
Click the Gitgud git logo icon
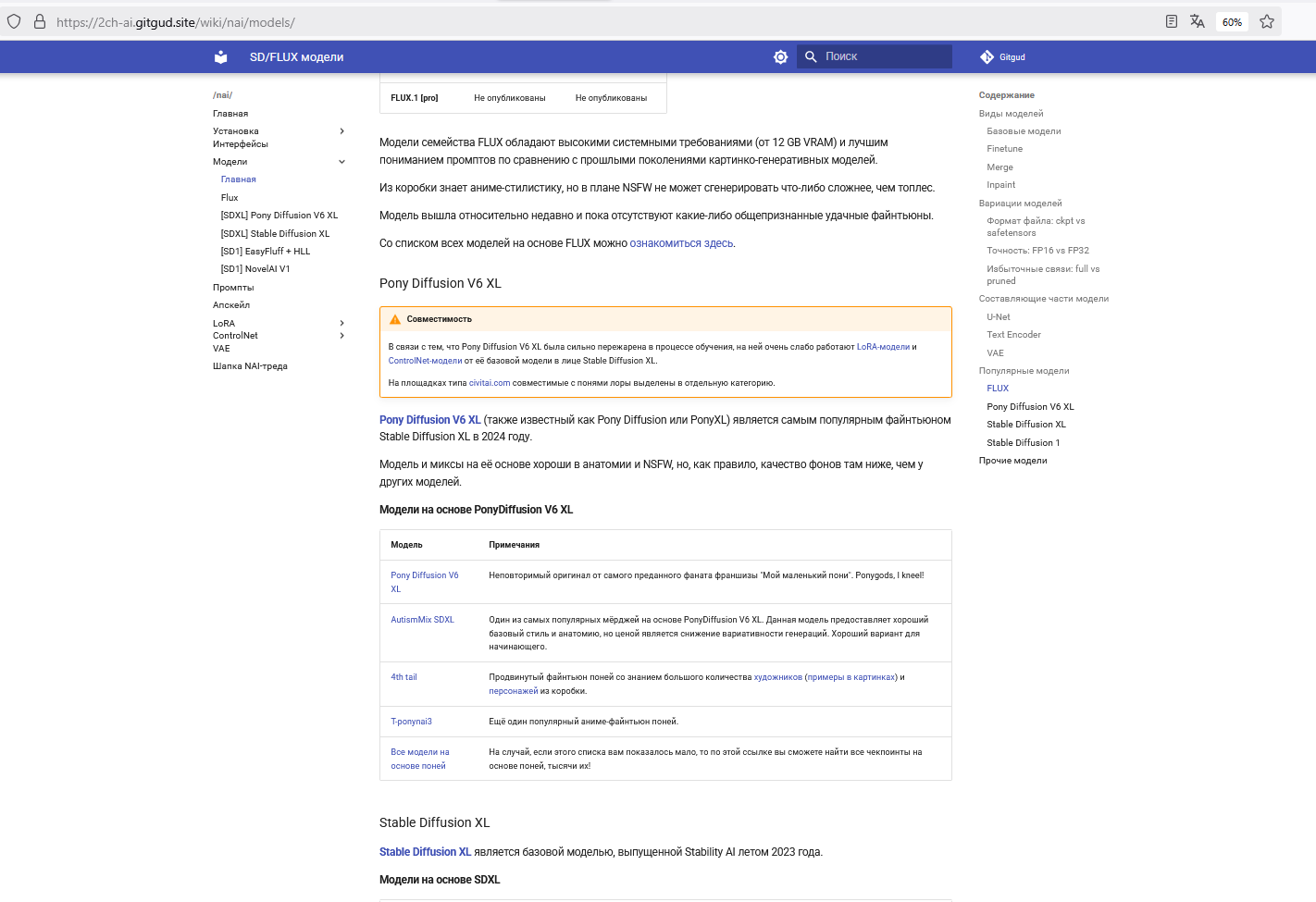987,57
